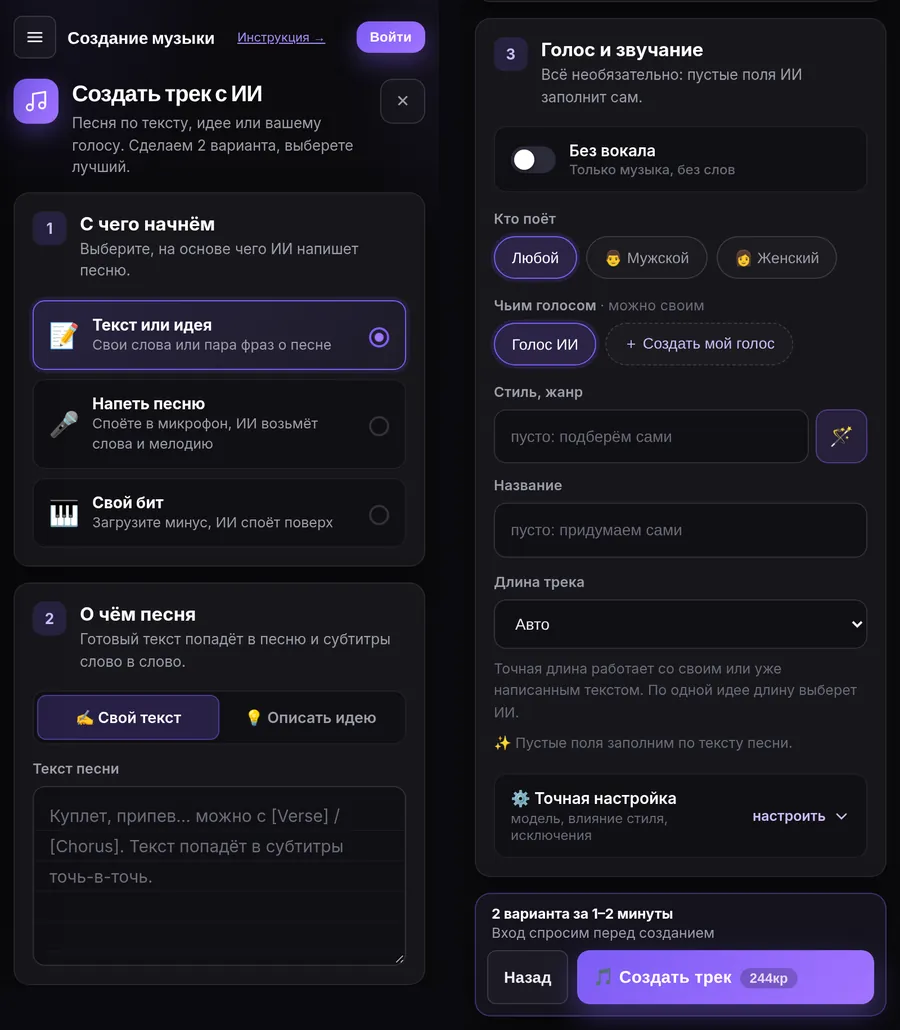Close the track creation panel
Screen dimensions: 900x1030
tap(403, 101)
